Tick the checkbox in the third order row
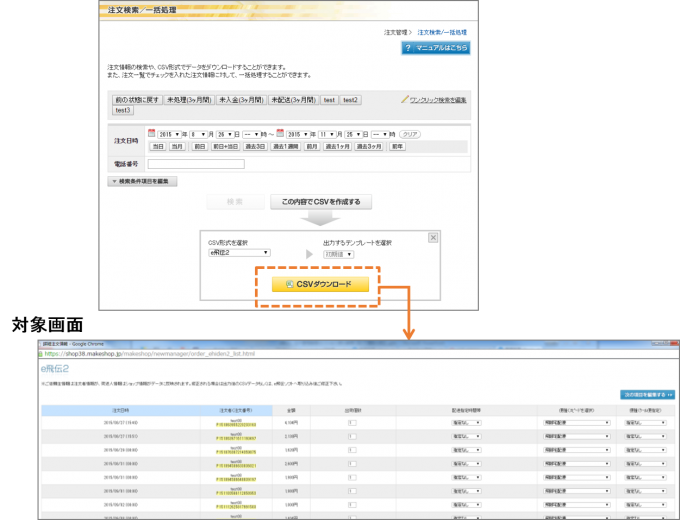The width and height of the screenshot is (680, 520). 352,451
